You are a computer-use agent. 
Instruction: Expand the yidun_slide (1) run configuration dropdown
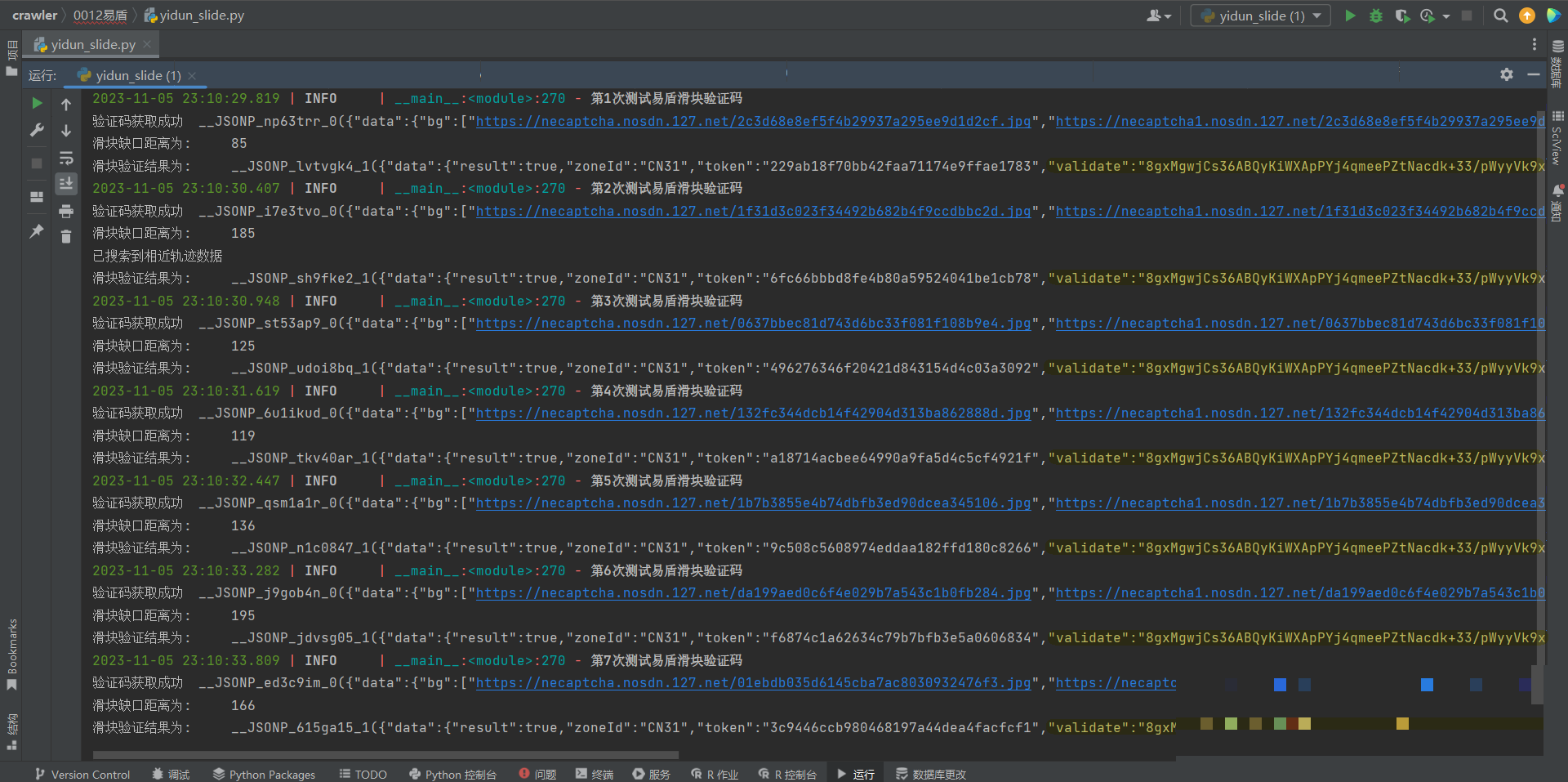tap(1316, 16)
